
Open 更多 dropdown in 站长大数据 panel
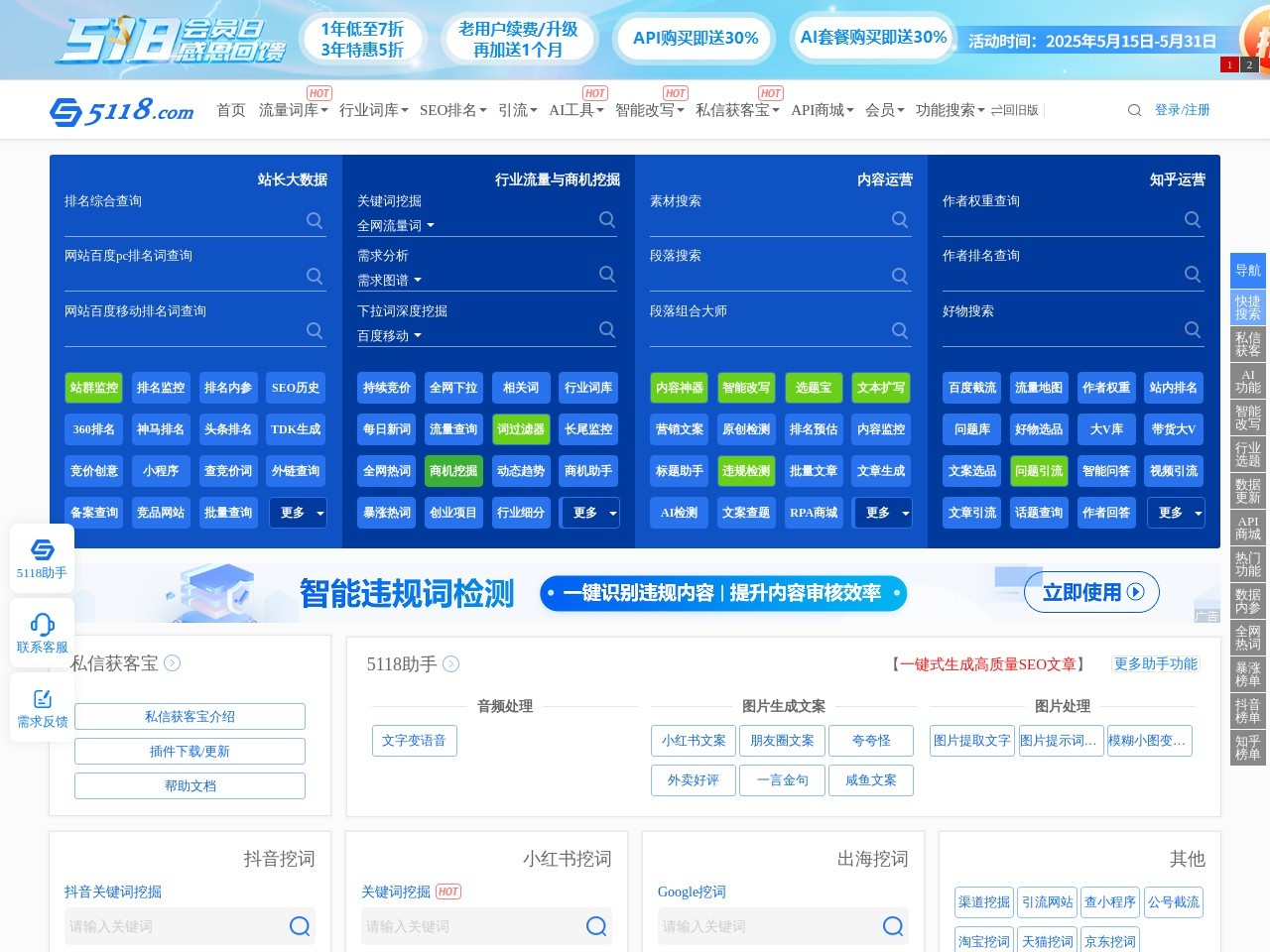point(298,513)
